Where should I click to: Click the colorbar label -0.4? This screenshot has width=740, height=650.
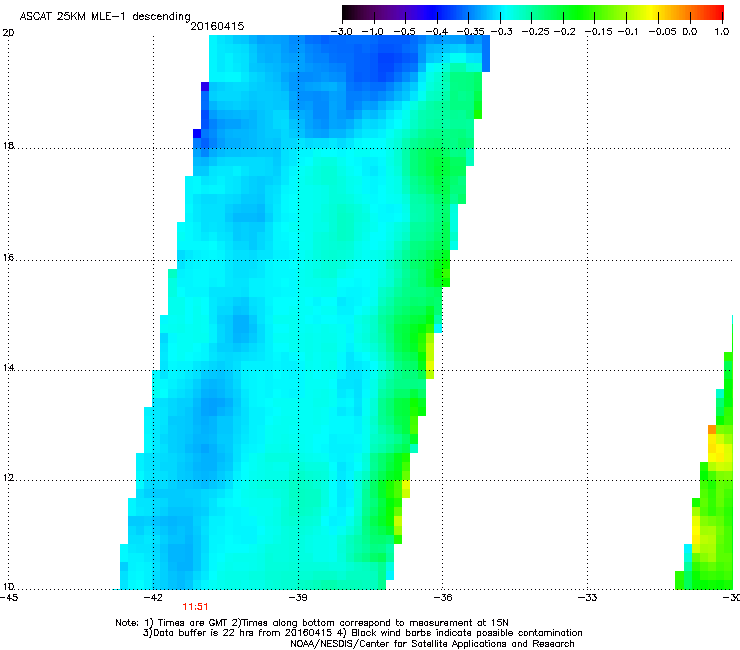click(x=437, y=32)
